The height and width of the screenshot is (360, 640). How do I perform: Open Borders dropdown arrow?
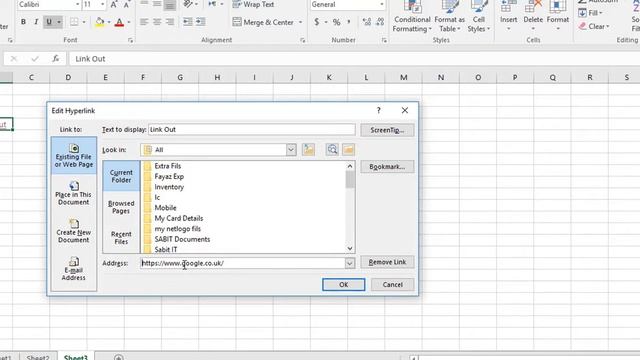coord(84,22)
